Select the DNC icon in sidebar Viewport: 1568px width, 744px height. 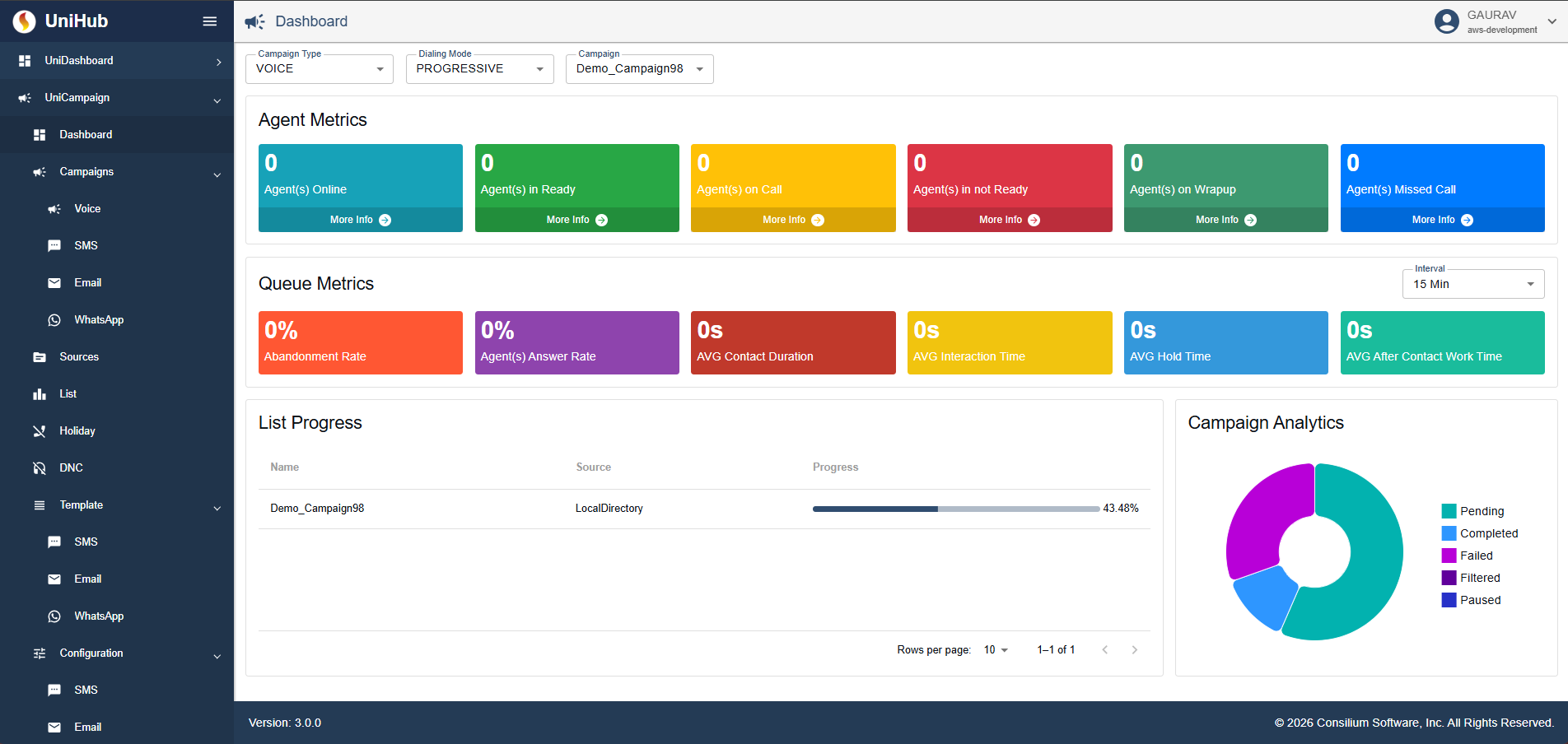[x=40, y=468]
